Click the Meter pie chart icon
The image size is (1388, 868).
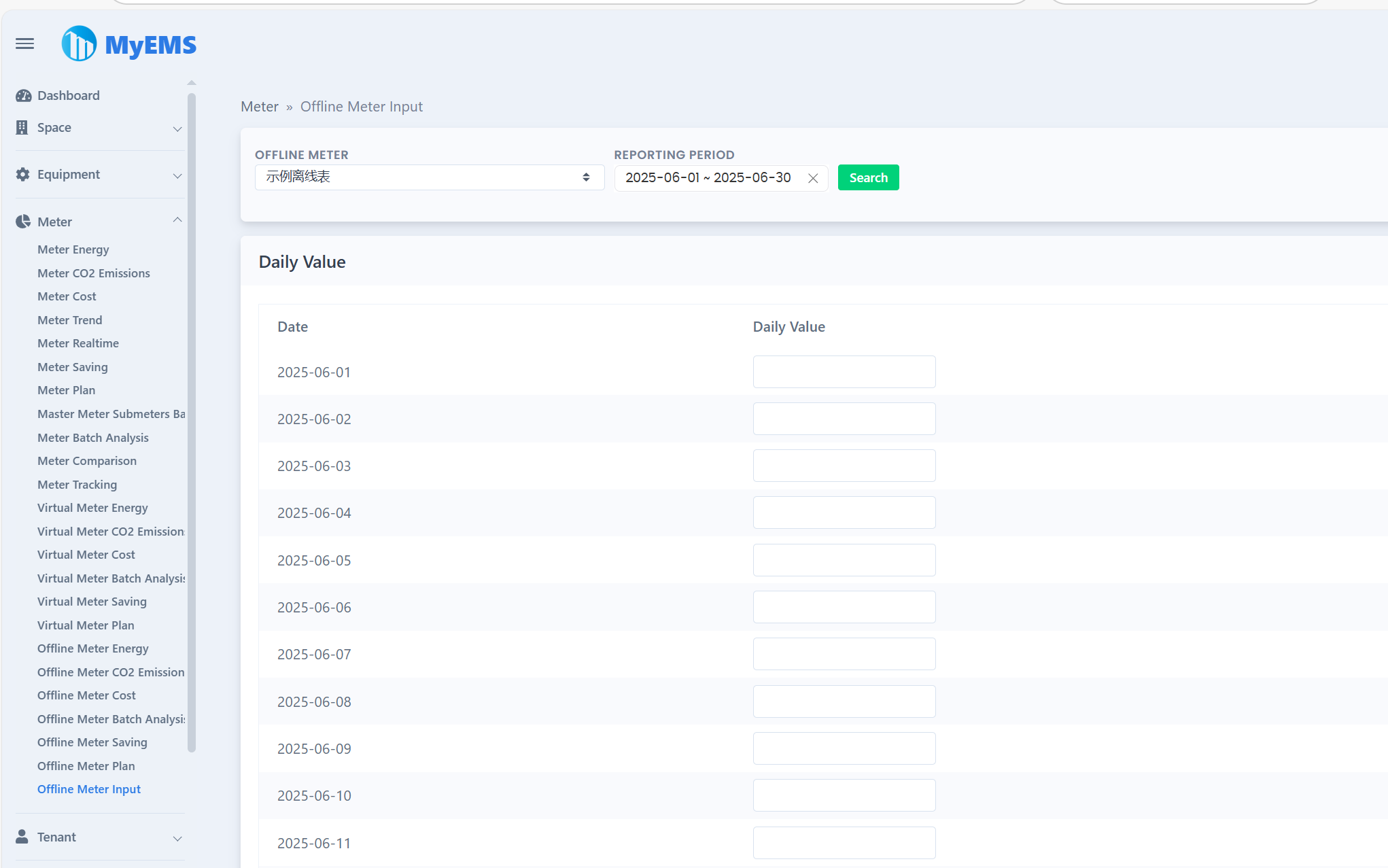tap(23, 222)
